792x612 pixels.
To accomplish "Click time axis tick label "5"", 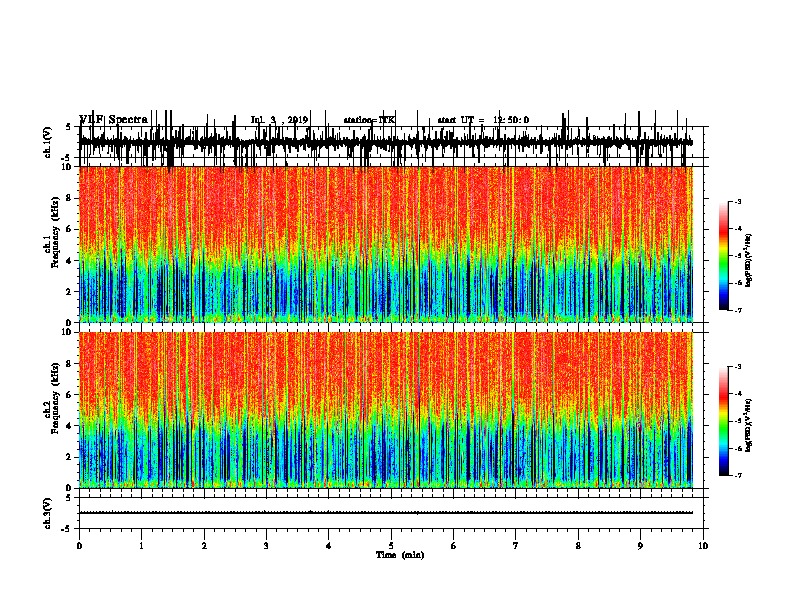I will click(391, 546).
